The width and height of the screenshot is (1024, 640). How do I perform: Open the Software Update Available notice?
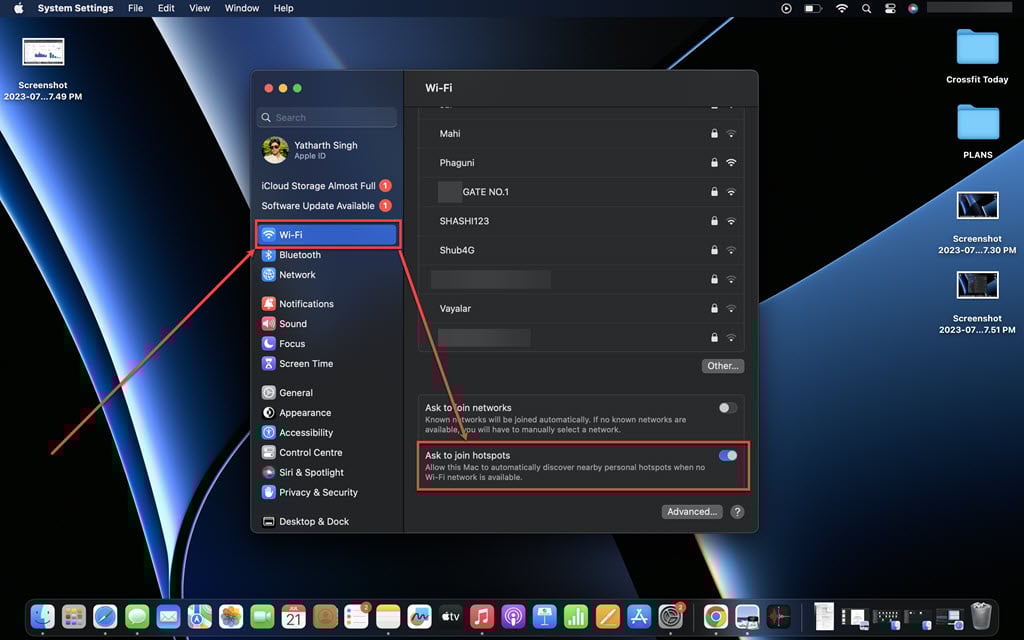[326, 206]
